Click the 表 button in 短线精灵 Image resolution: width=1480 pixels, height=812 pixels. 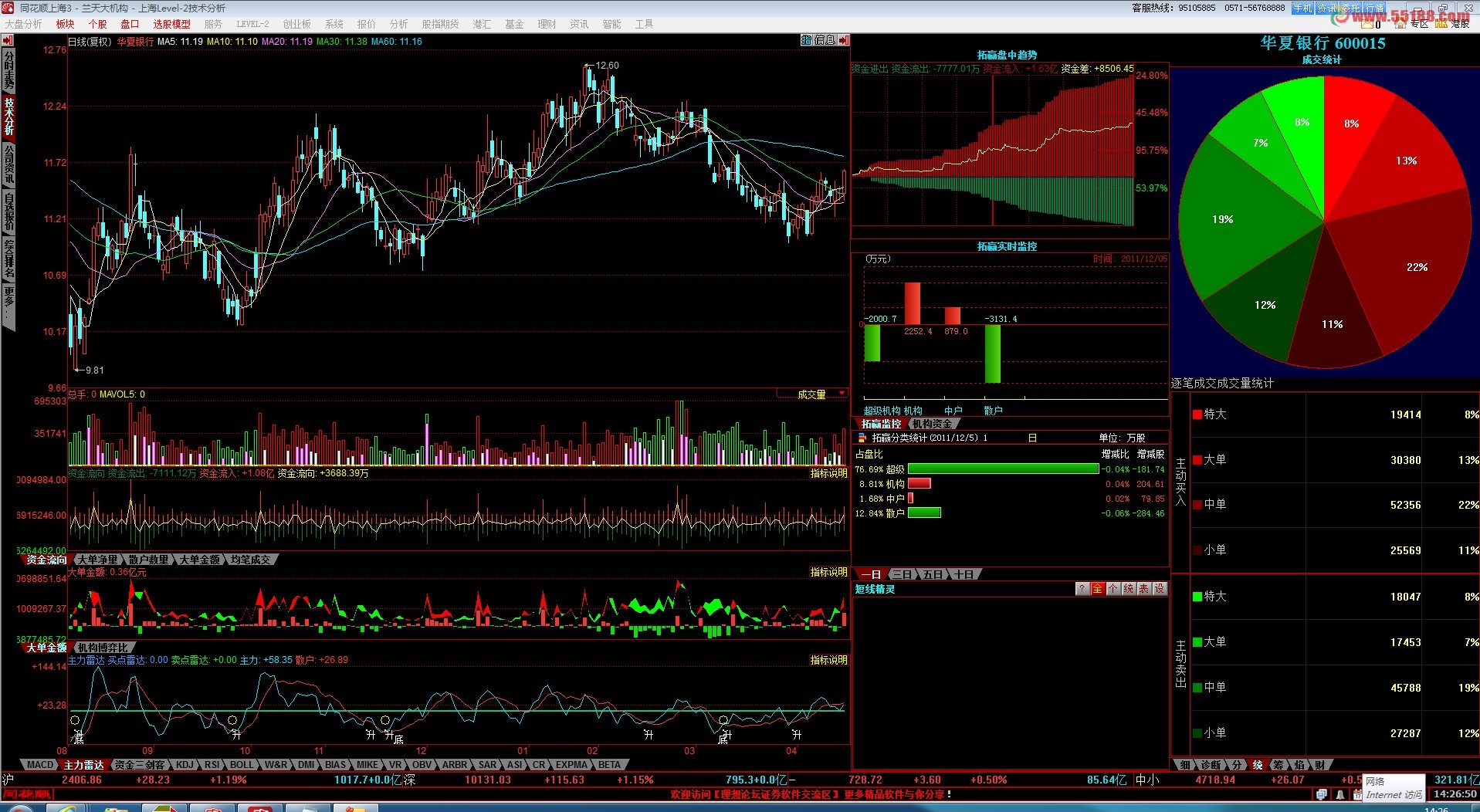point(1144,589)
